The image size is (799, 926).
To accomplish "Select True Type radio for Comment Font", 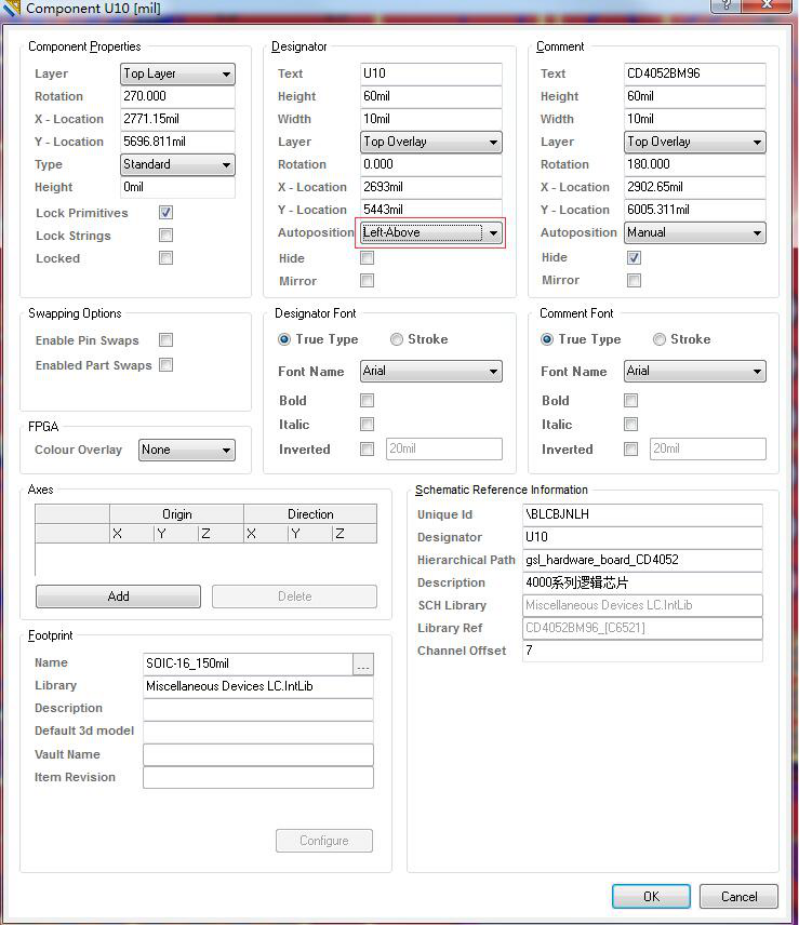I will [x=547, y=339].
